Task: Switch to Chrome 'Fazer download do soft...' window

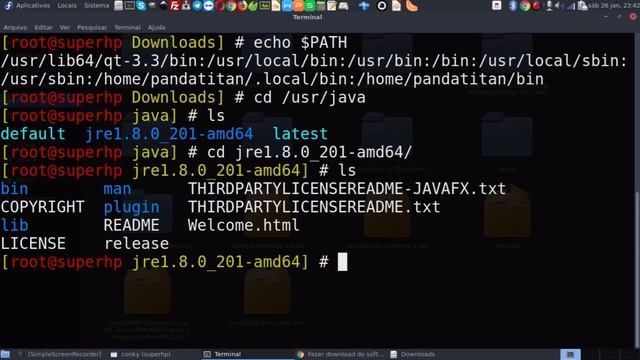Action: click(x=340, y=354)
